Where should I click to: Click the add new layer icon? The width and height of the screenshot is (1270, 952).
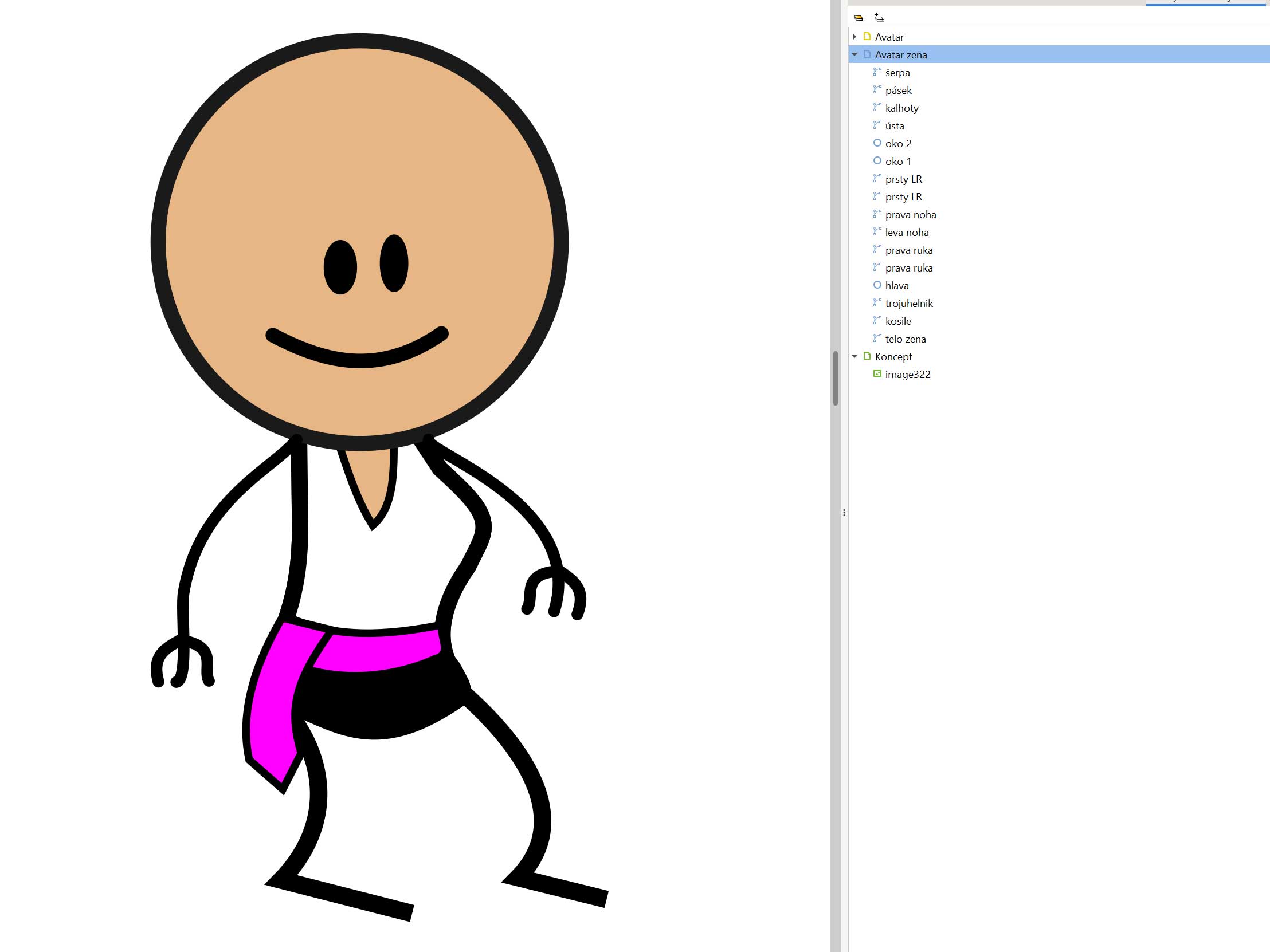(879, 17)
